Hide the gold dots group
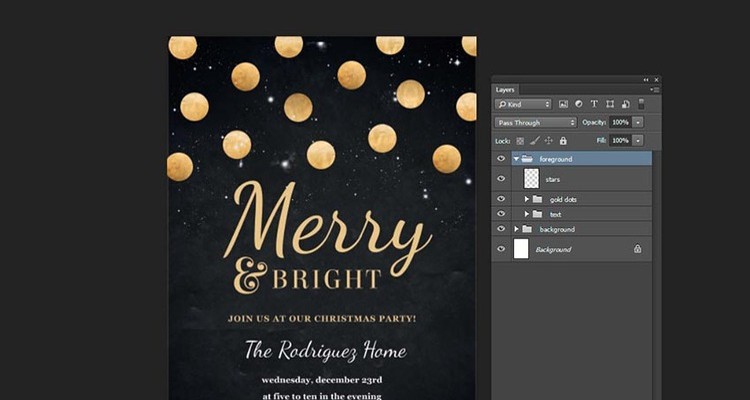Viewport: 750px width, 400px height. (x=501, y=199)
